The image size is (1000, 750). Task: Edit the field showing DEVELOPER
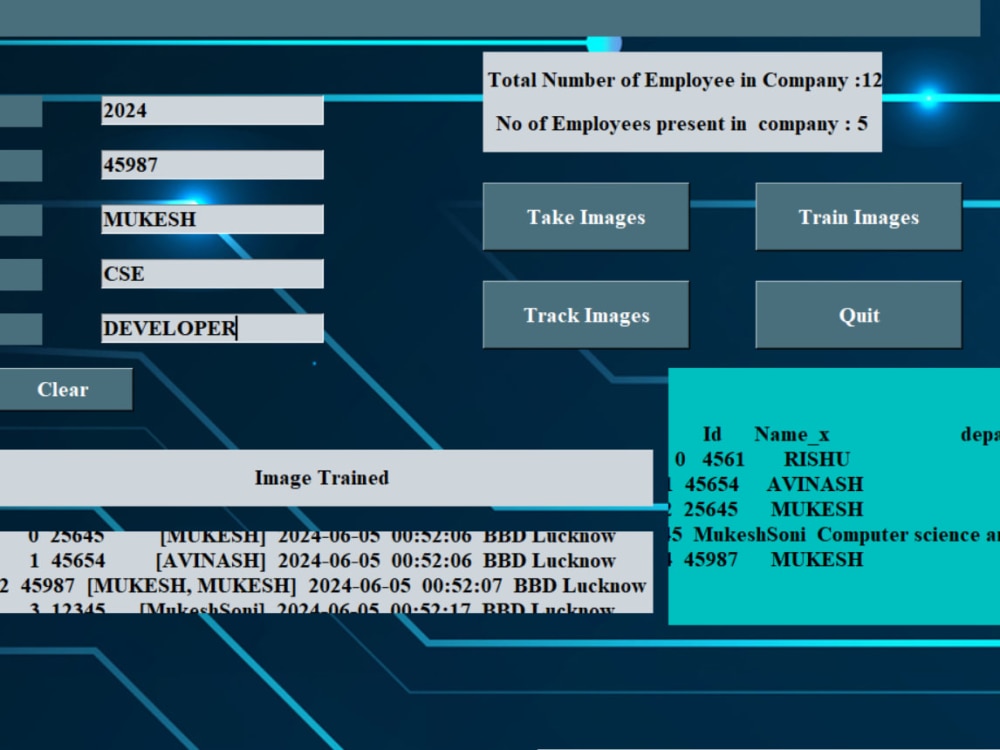coord(212,328)
